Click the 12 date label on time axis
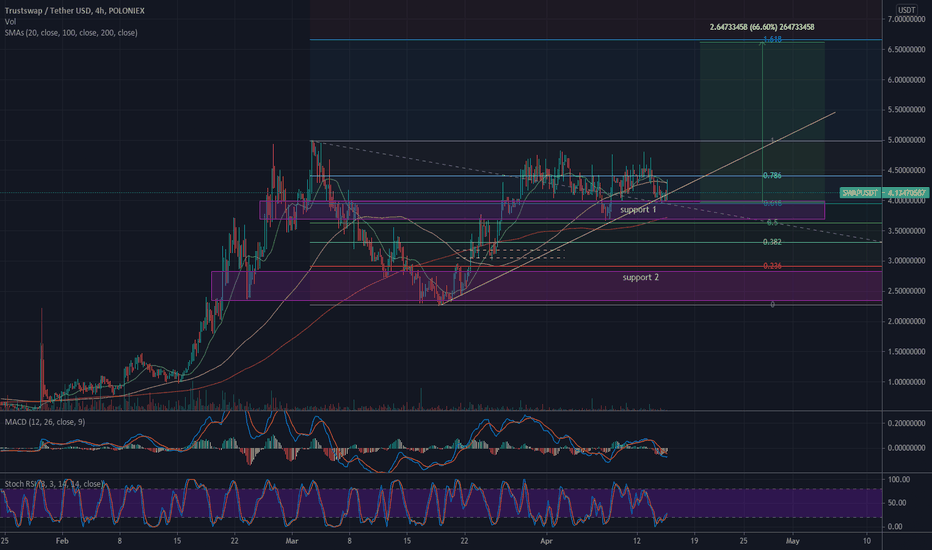This screenshot has height=550, width=932. click(637, 541)
